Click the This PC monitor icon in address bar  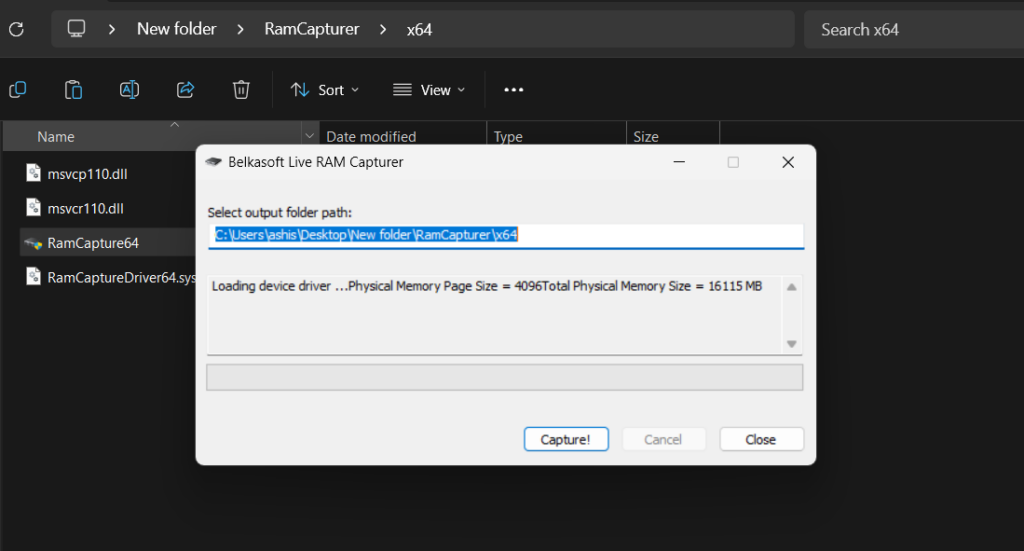coord(76,29)
